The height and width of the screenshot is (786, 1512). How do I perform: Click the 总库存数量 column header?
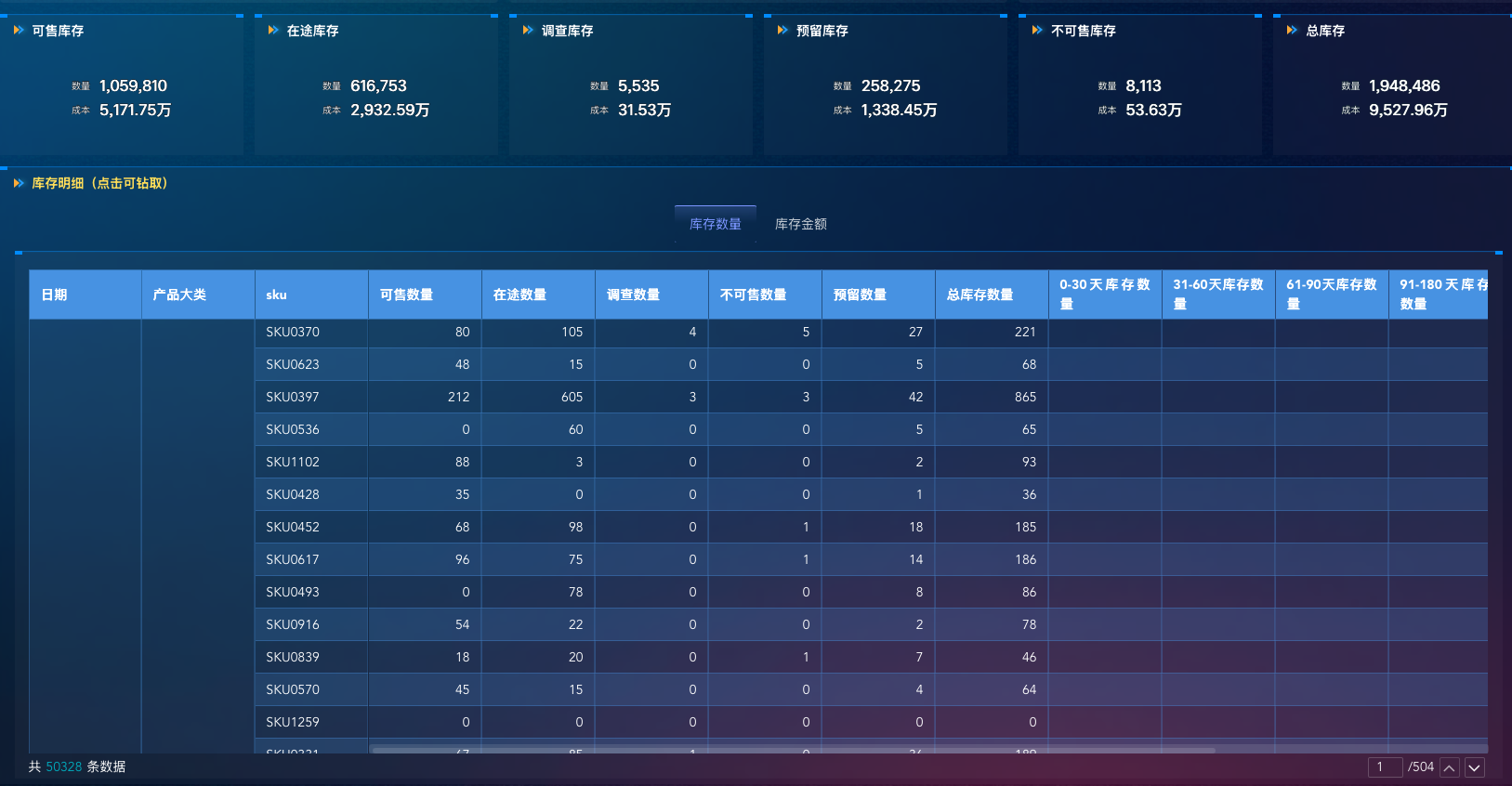(x=980, y=295)
